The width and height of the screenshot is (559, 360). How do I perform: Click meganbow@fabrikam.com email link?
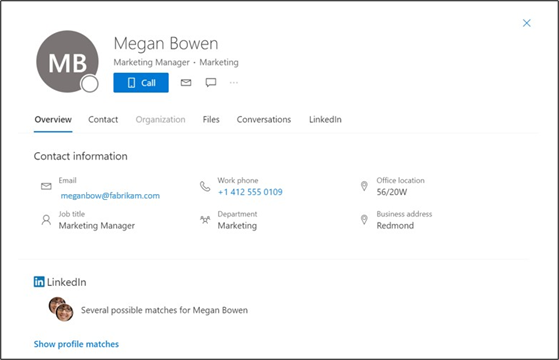tap(110, 196)
